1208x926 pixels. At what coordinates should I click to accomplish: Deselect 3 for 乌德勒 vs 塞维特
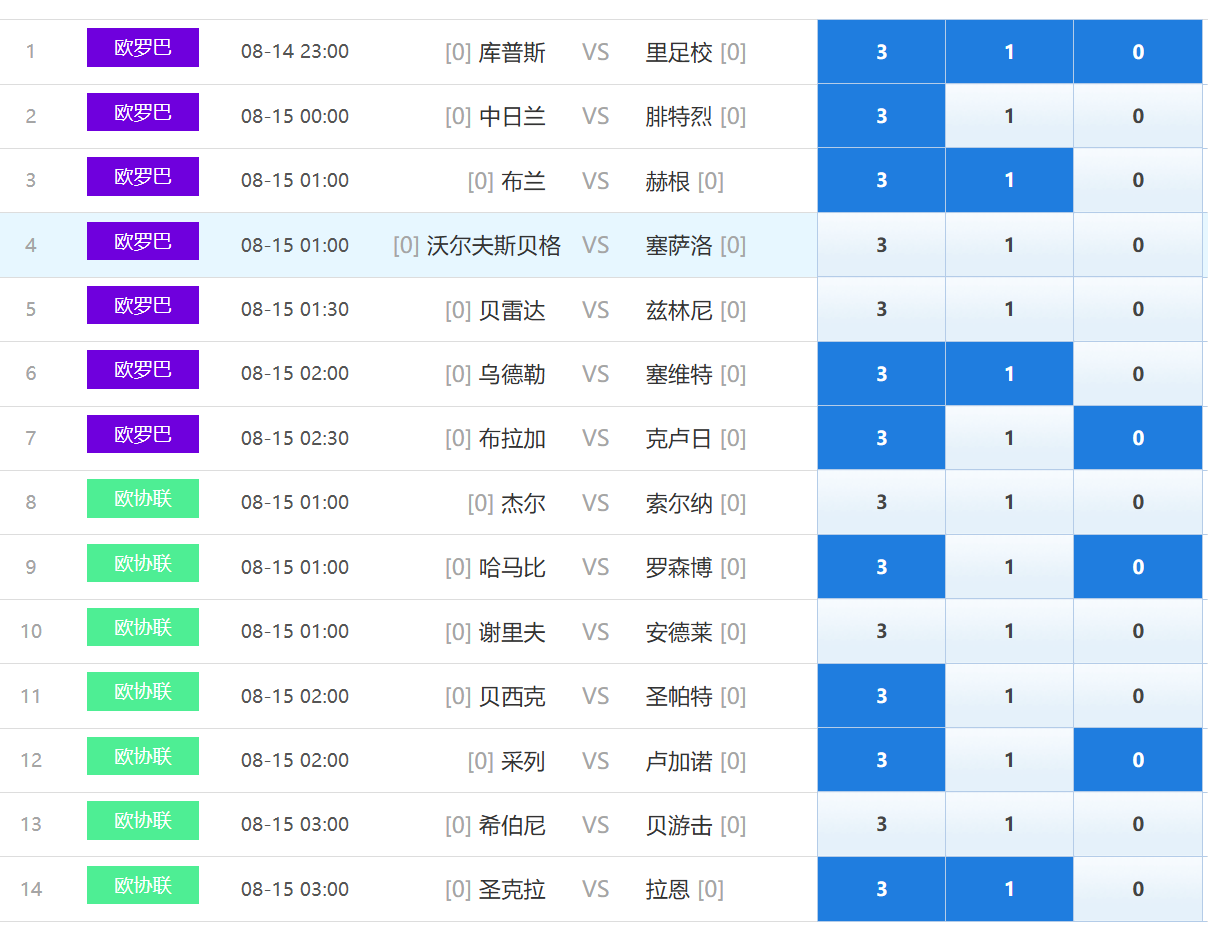(x=881, y=374)
